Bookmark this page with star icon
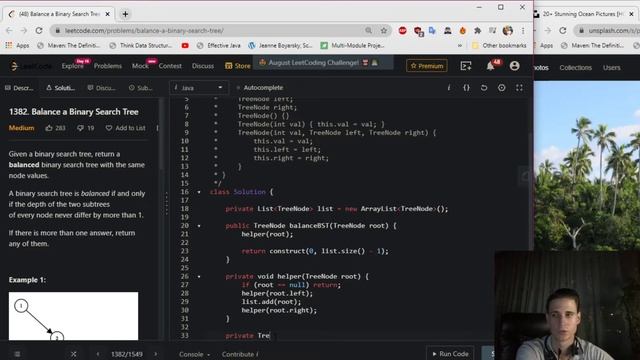640x360 pixels. [x=384, y=31]
